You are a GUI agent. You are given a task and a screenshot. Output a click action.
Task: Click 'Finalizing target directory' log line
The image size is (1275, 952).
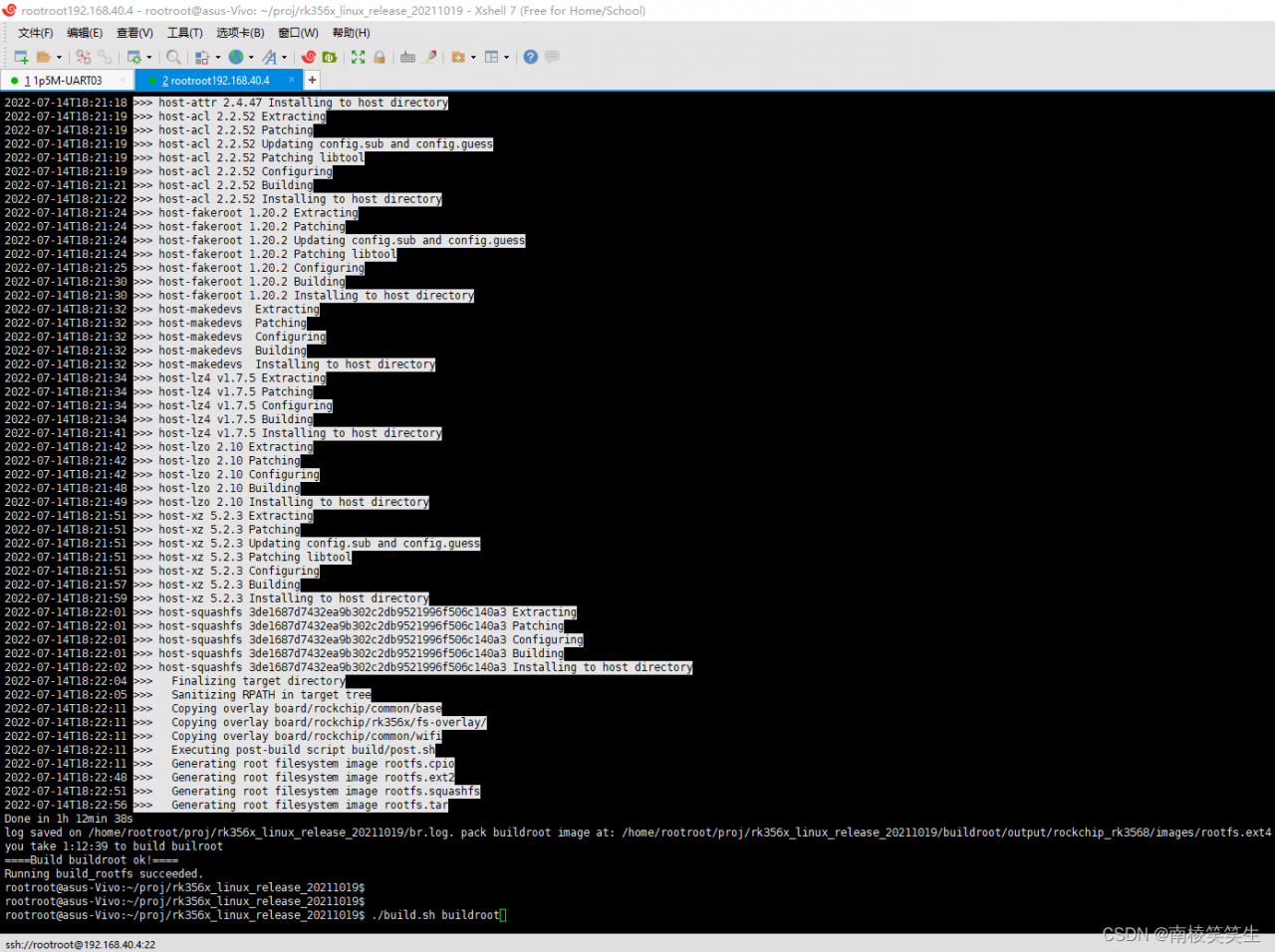tap(258, 681)
